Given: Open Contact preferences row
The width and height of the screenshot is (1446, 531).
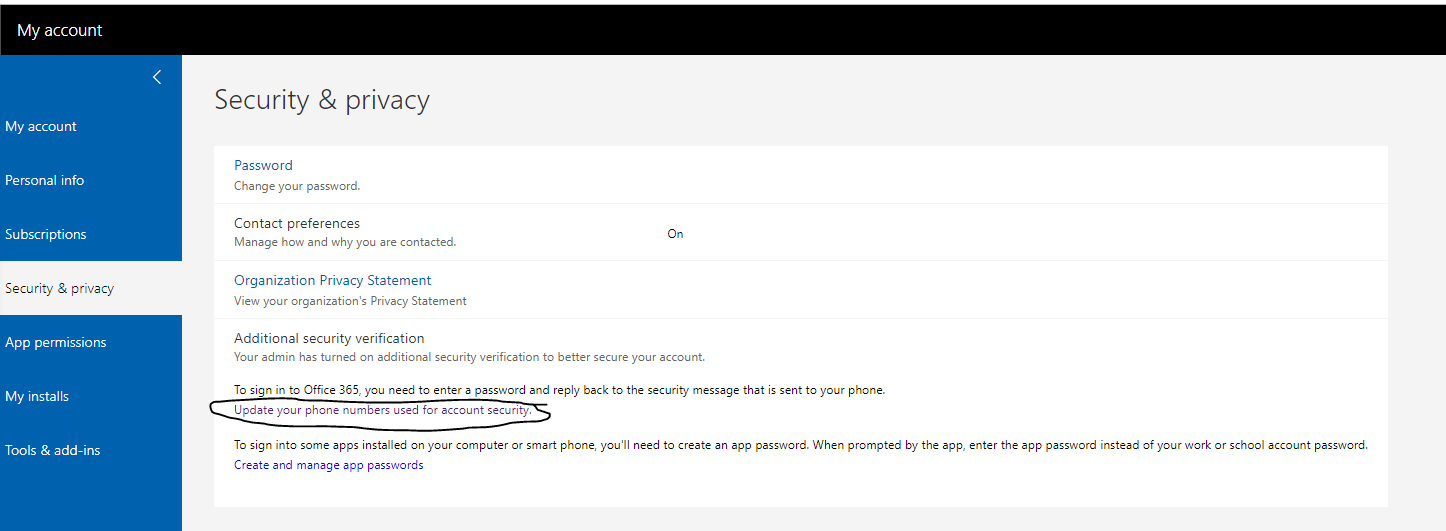Looking at the screenshot, I should coord(800,232).
